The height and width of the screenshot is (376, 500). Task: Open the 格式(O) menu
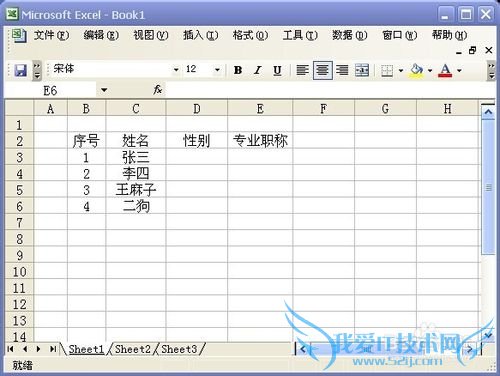tap(250, 35)
